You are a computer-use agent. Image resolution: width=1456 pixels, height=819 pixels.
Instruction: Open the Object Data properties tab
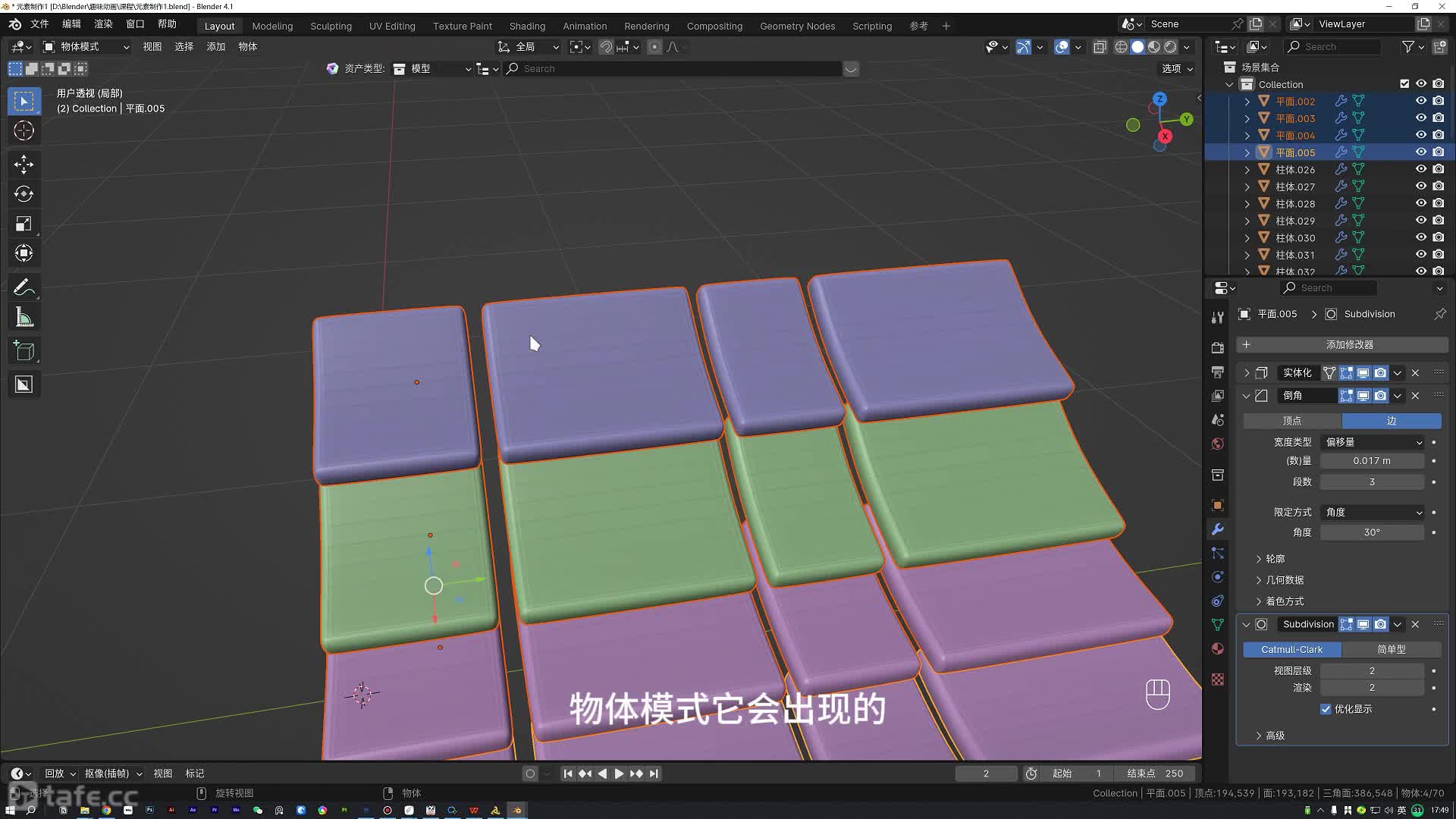[1217, 624]
